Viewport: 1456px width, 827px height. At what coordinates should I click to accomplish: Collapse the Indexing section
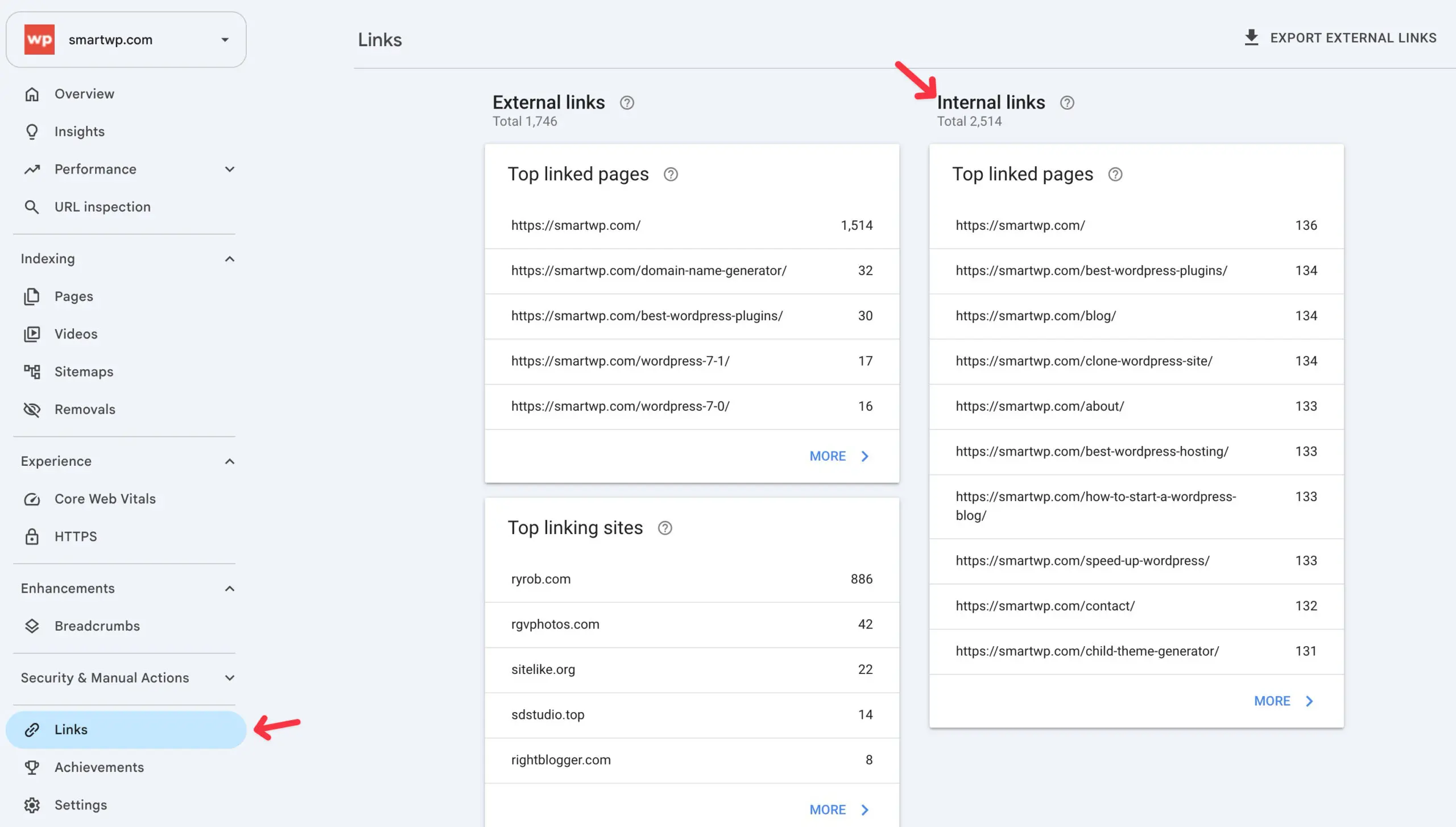pyautogui.click(x=230, y=259)
